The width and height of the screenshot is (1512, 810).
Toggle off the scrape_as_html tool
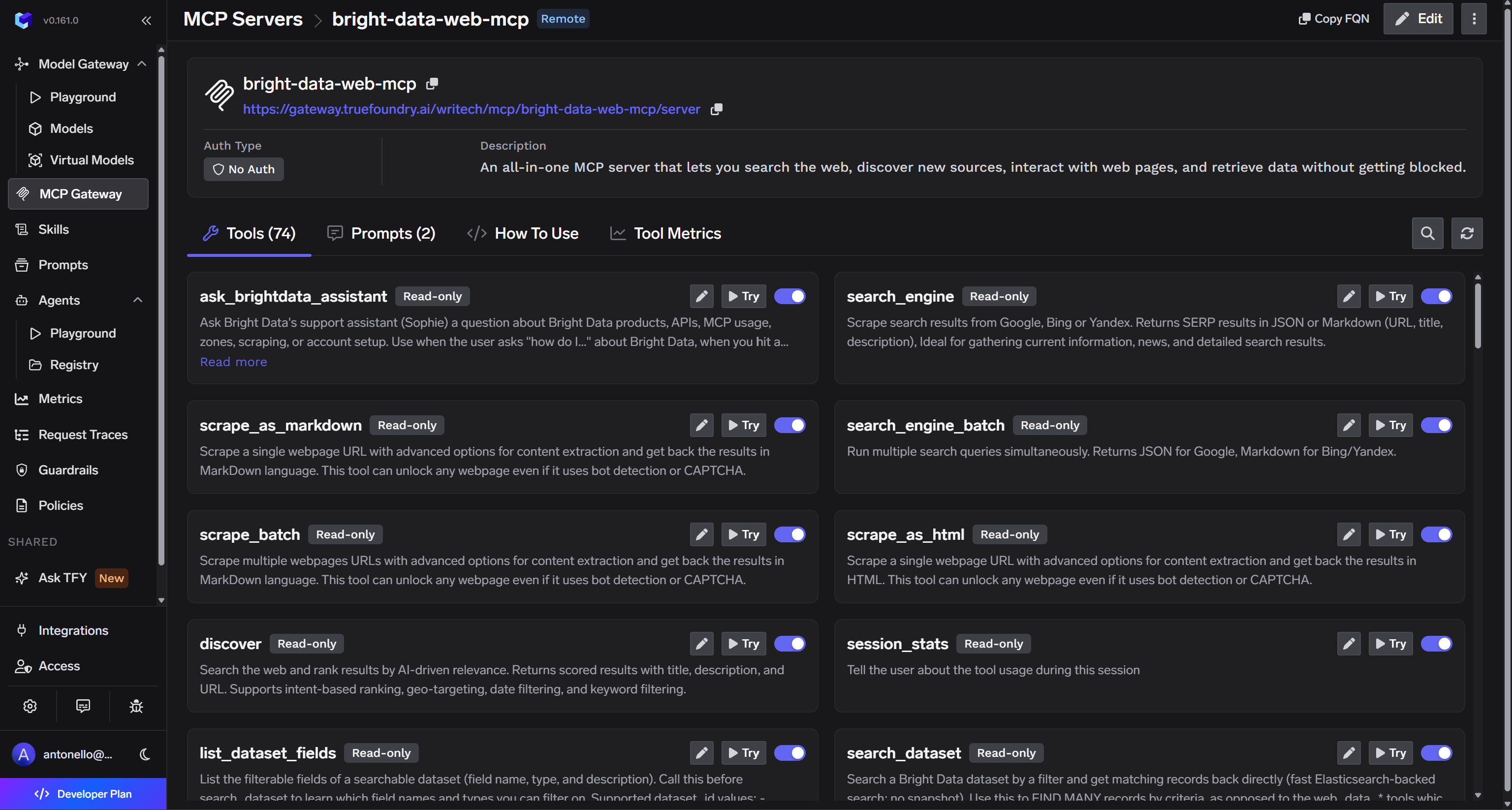pyautogui.click(x=1436, y=535)
